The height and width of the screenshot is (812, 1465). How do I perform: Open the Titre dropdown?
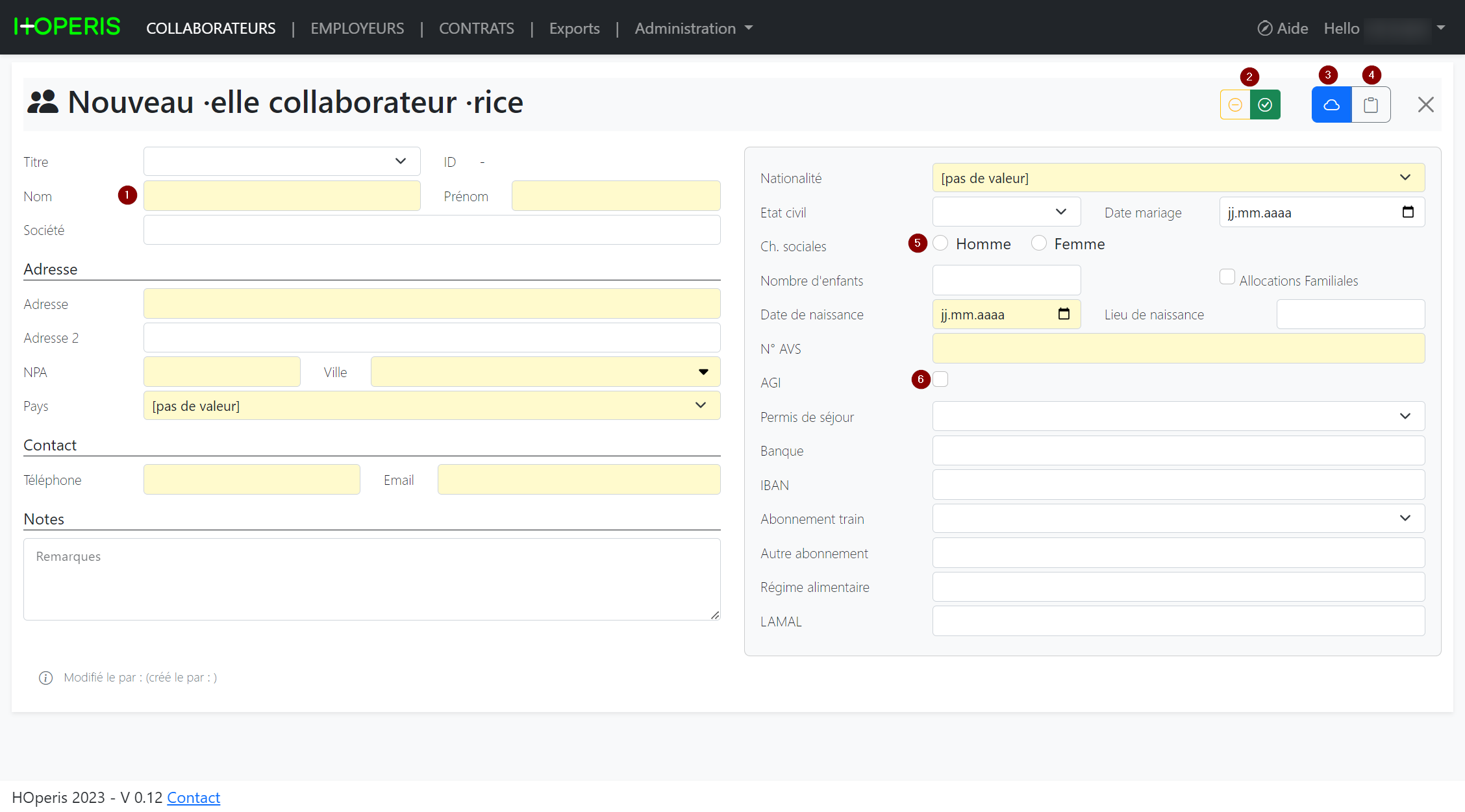[282, 161]
